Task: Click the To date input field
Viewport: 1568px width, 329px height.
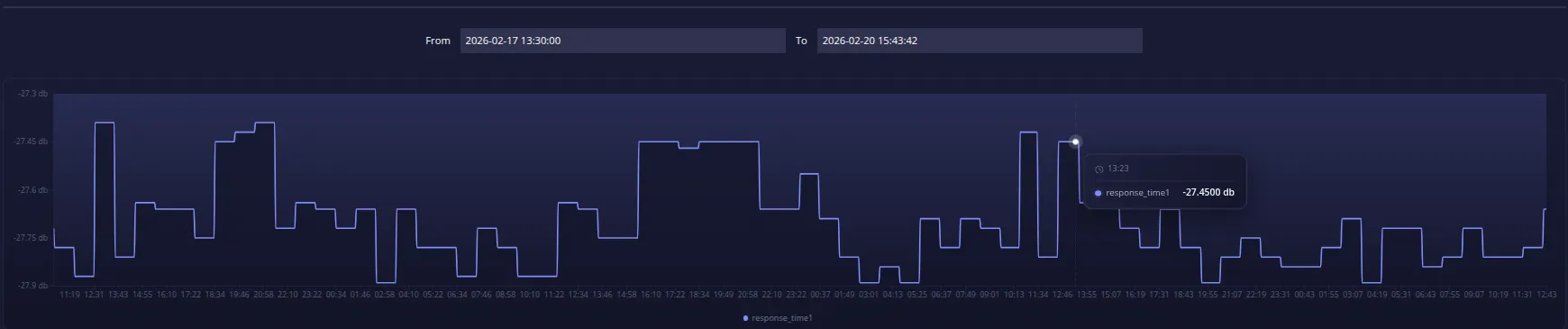Action: pyautogui.click(x=980, y=41)
